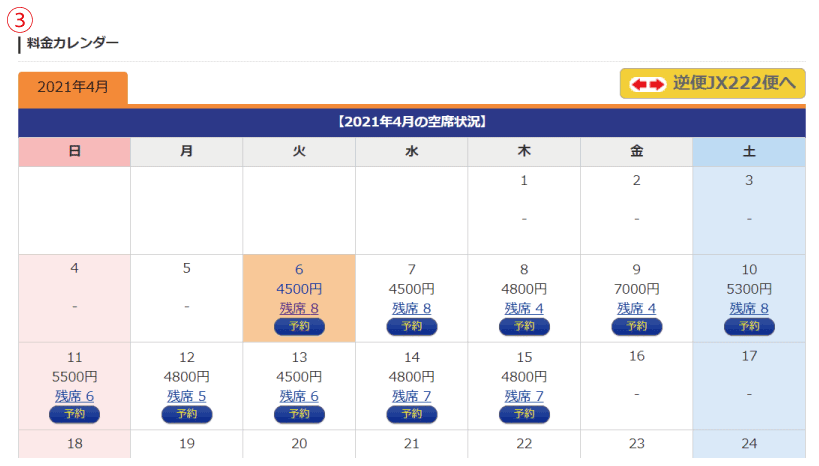Click the 【2021年4月の空席状況】 header

pos(412,122)
